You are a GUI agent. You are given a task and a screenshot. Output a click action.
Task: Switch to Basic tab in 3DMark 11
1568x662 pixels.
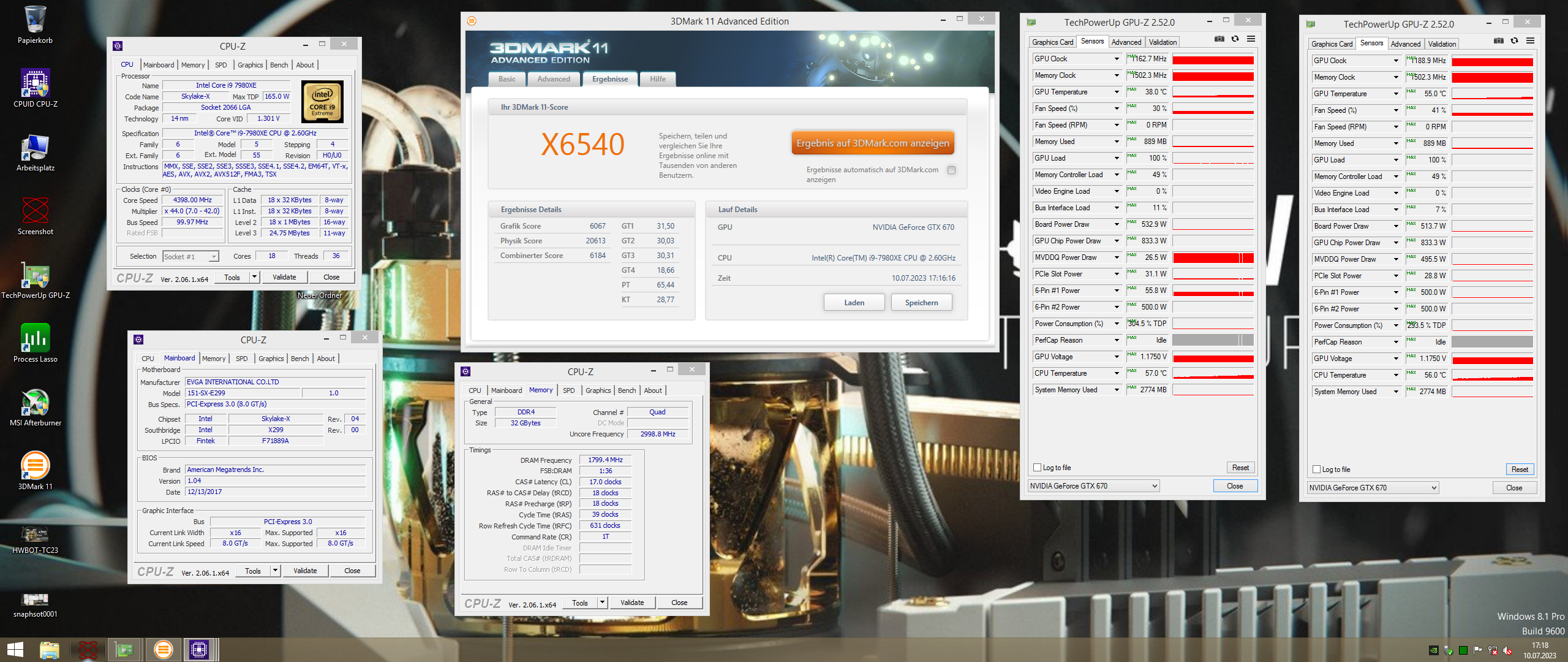[507, 79]
